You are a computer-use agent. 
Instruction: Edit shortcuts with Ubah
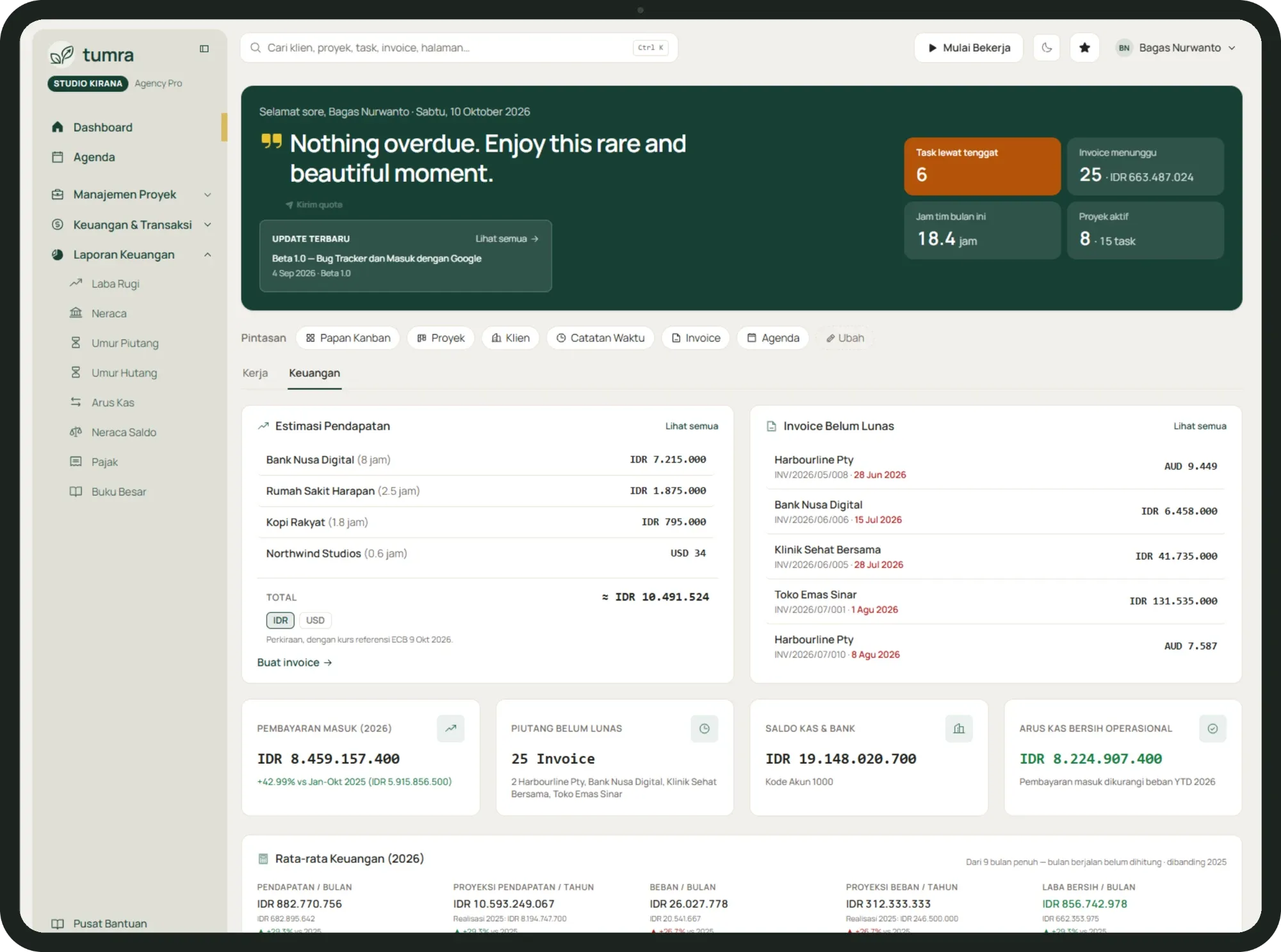click(x=845, y=338)
